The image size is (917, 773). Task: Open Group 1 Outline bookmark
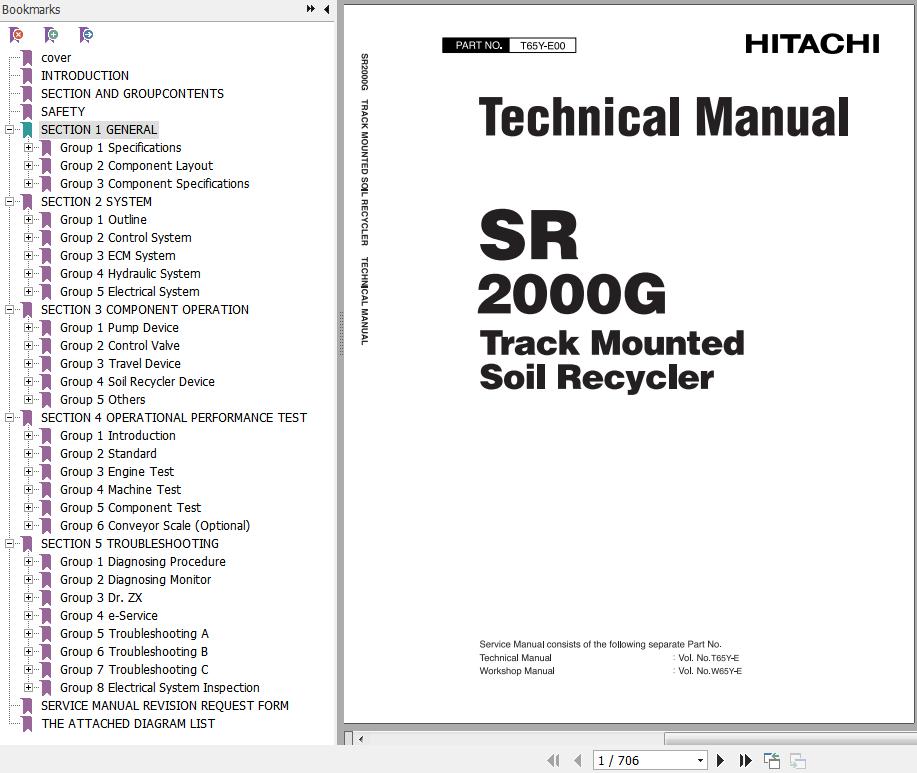point(104,220)
